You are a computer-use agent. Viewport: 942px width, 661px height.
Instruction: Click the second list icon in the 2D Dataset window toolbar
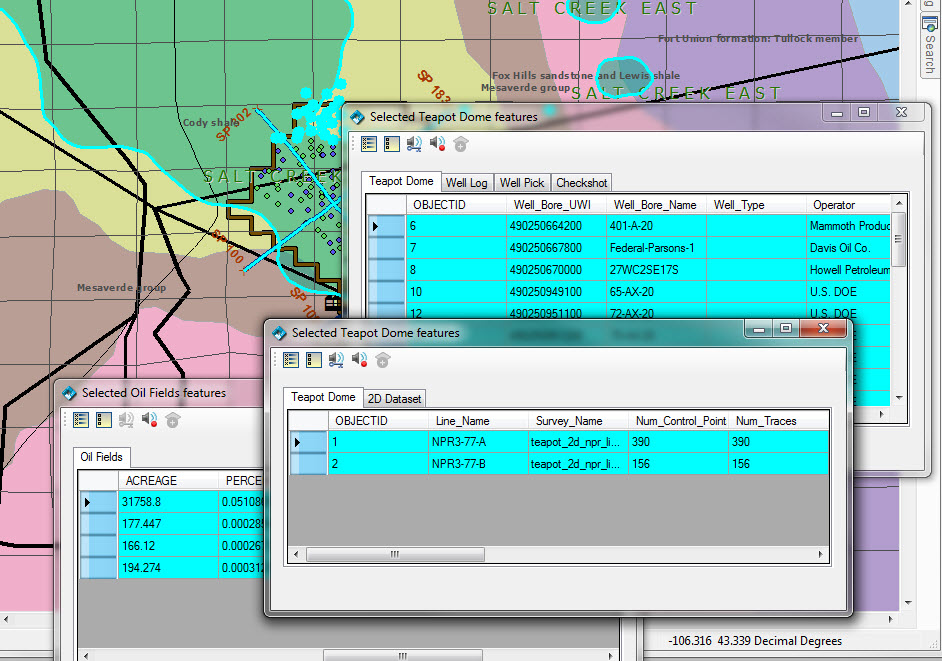coord(314,360)
